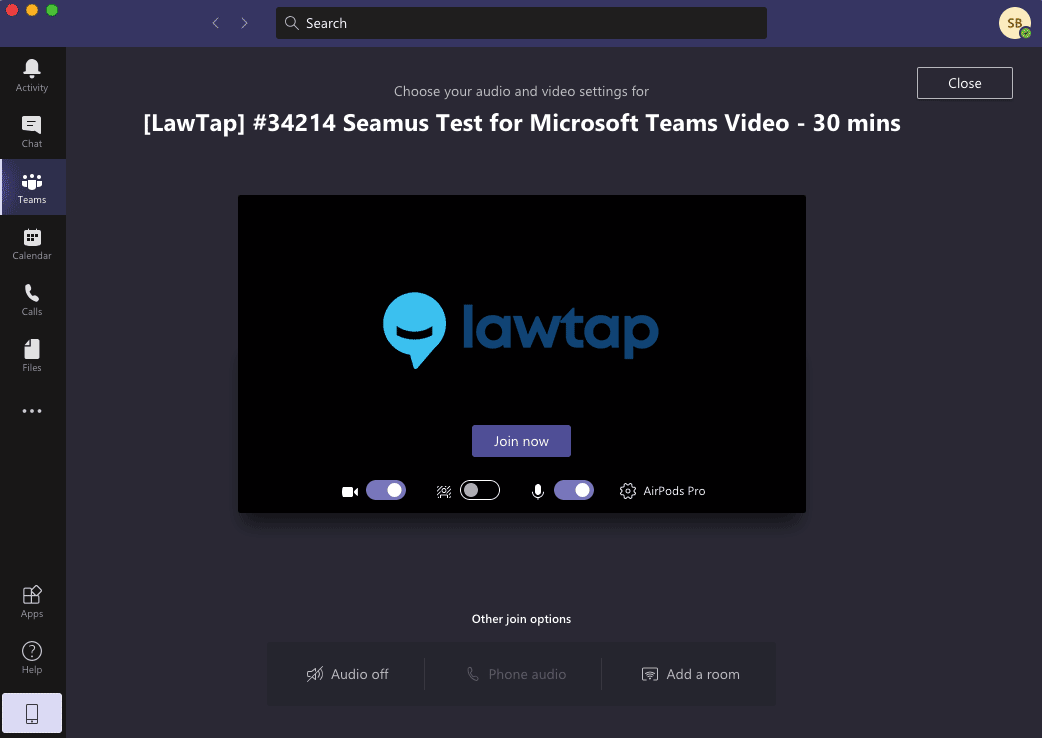This screenshot has width=1042, height=738.
Task: Open the Chat section
Action: coord(32,131)
